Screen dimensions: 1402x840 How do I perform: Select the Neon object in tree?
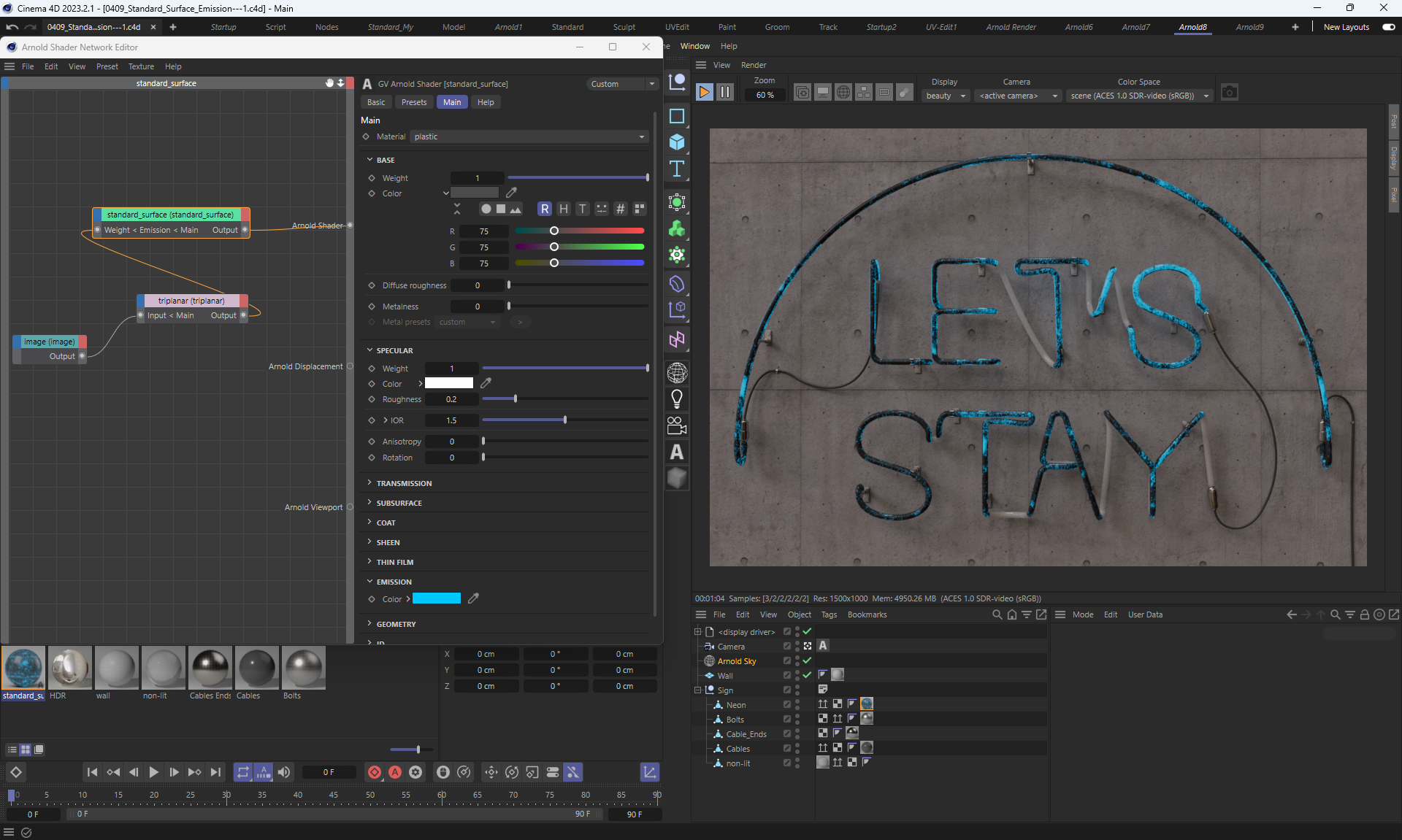coord(735,705)
